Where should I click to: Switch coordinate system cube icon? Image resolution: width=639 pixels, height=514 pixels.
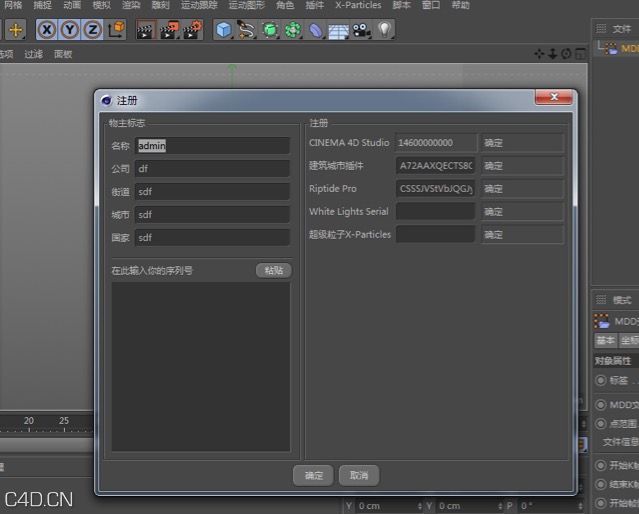click(x=116, y=30)
